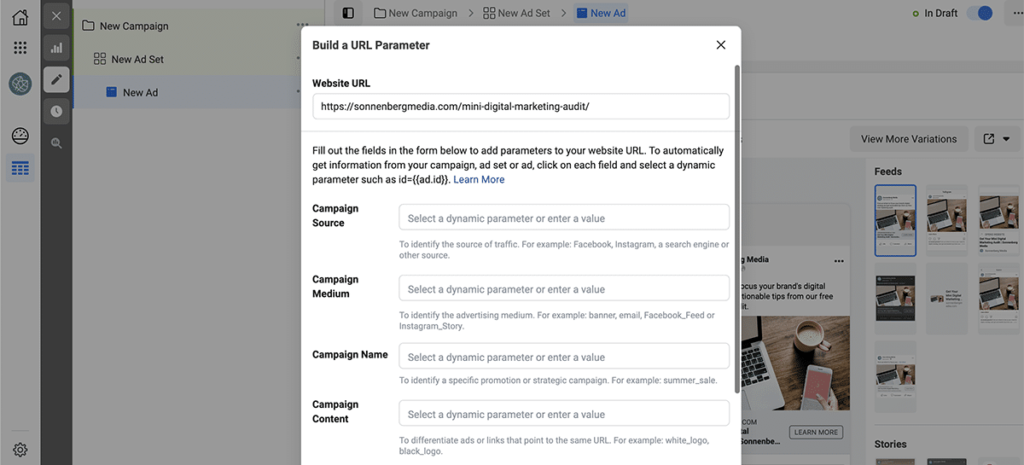Click the dialog's vertical scrollbar
Image resolution: width=1024 pixels, height=465 pixels.
click(x=737, y=230)
